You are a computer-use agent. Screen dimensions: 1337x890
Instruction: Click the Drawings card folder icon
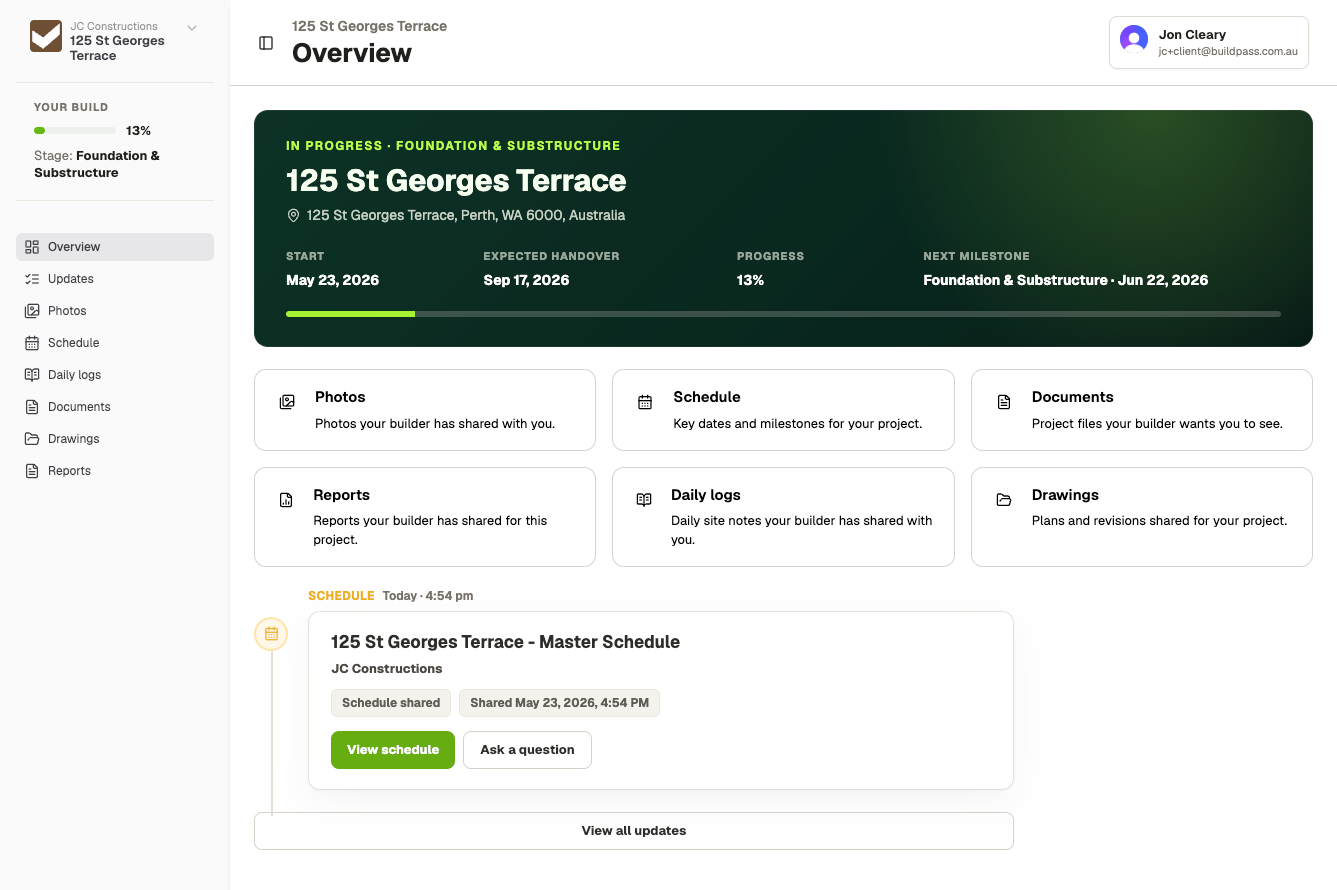(x=1004, y=500)
